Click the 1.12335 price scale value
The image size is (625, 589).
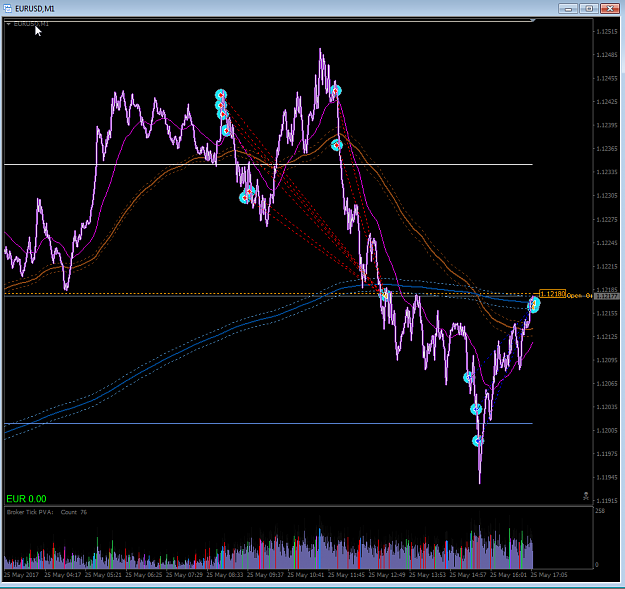(x=607, y=172)
